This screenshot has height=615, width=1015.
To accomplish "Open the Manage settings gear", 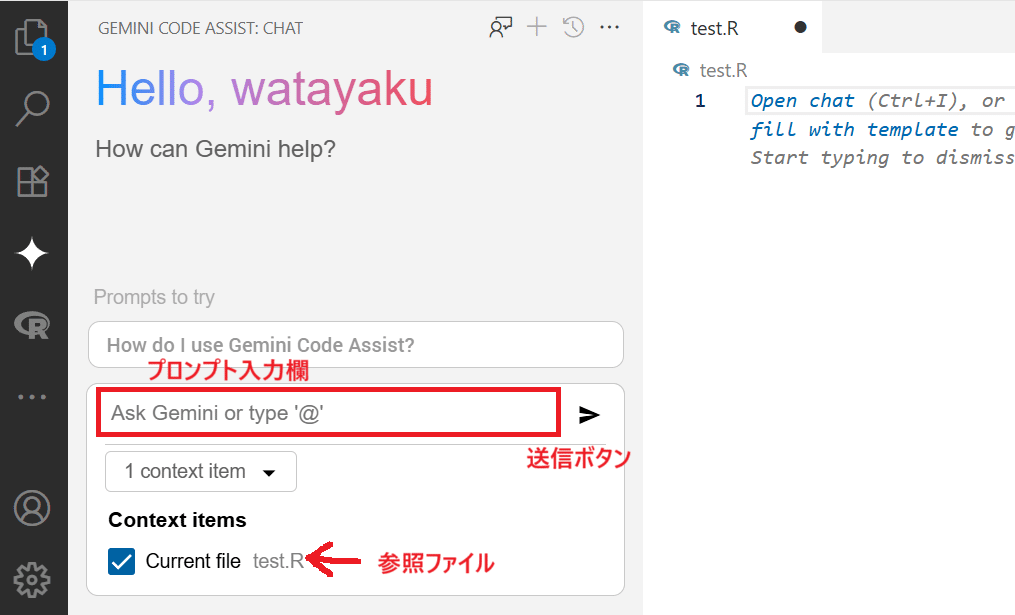I will (33, 580).
